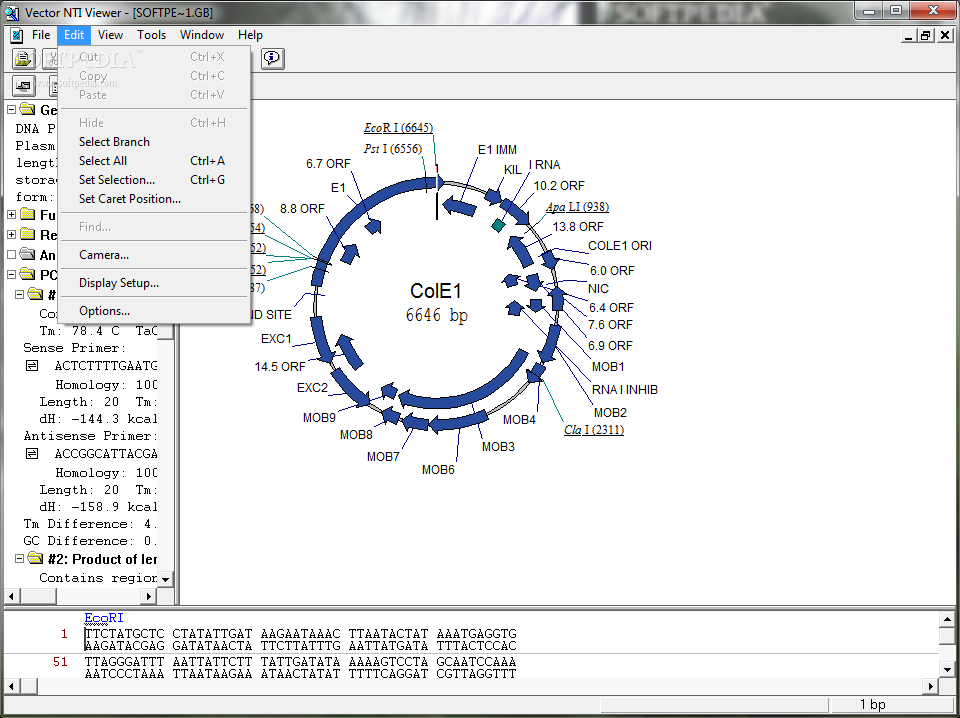This screenshot has width=960, height=718.
Task: Click sequence pane scroll up arrow
Action: 947,619
